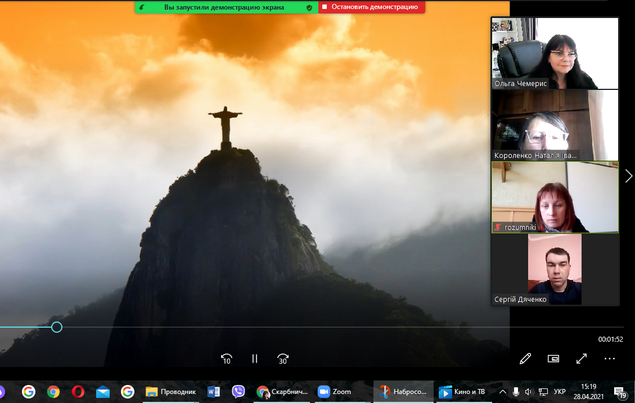Open the network status tray icon

[543, 392]
